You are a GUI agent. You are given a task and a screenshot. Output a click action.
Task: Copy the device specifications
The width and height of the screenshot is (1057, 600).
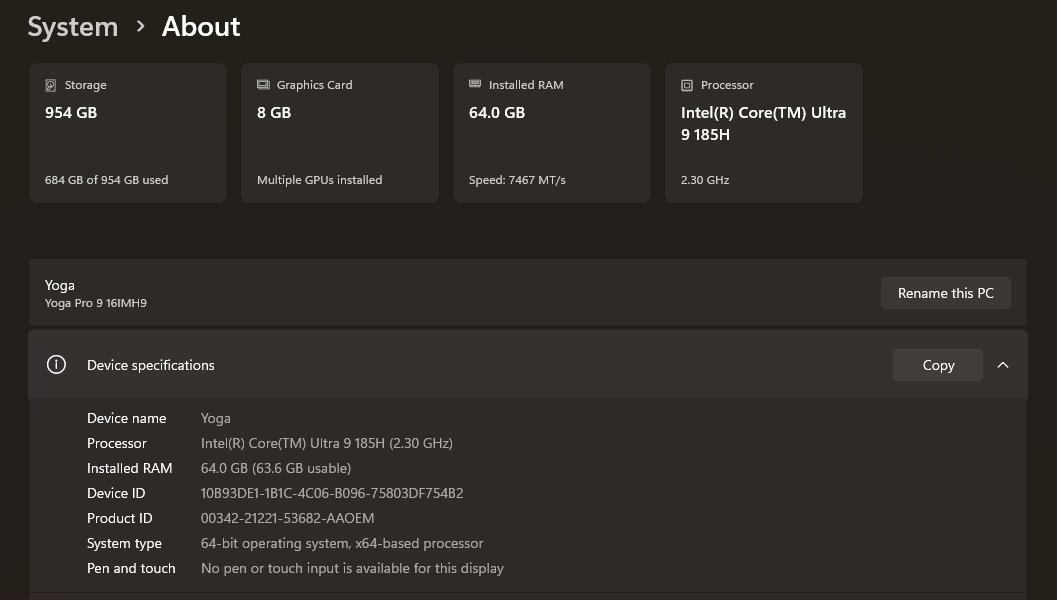coord(937,365)
